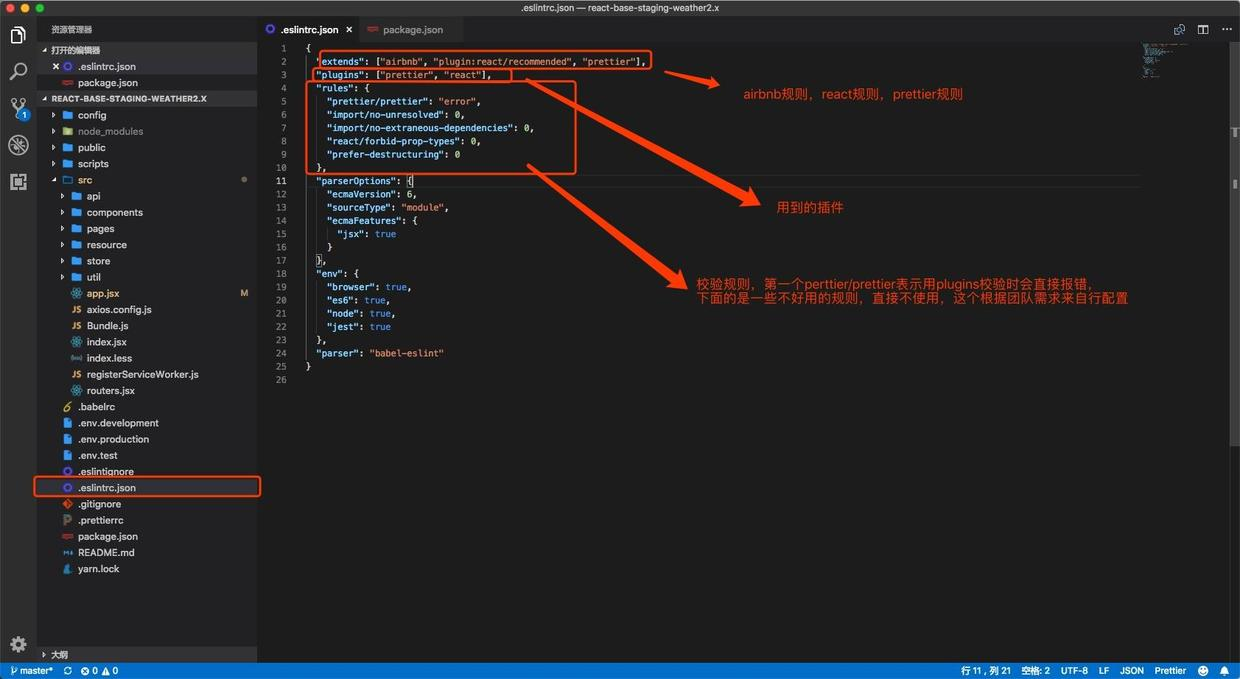Image resolution: width=1240 pixels, height=679 pixels.
Task: Change the LF end-of-line sequence
Action: click(x=1104, y=671)
